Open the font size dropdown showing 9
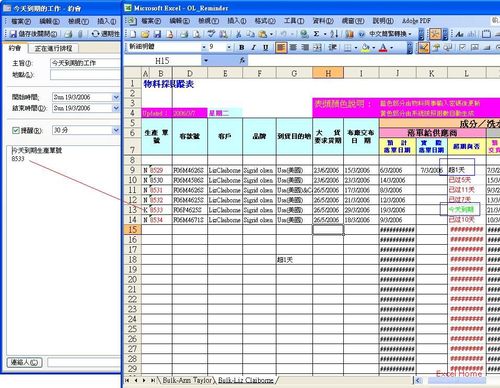 229,48
